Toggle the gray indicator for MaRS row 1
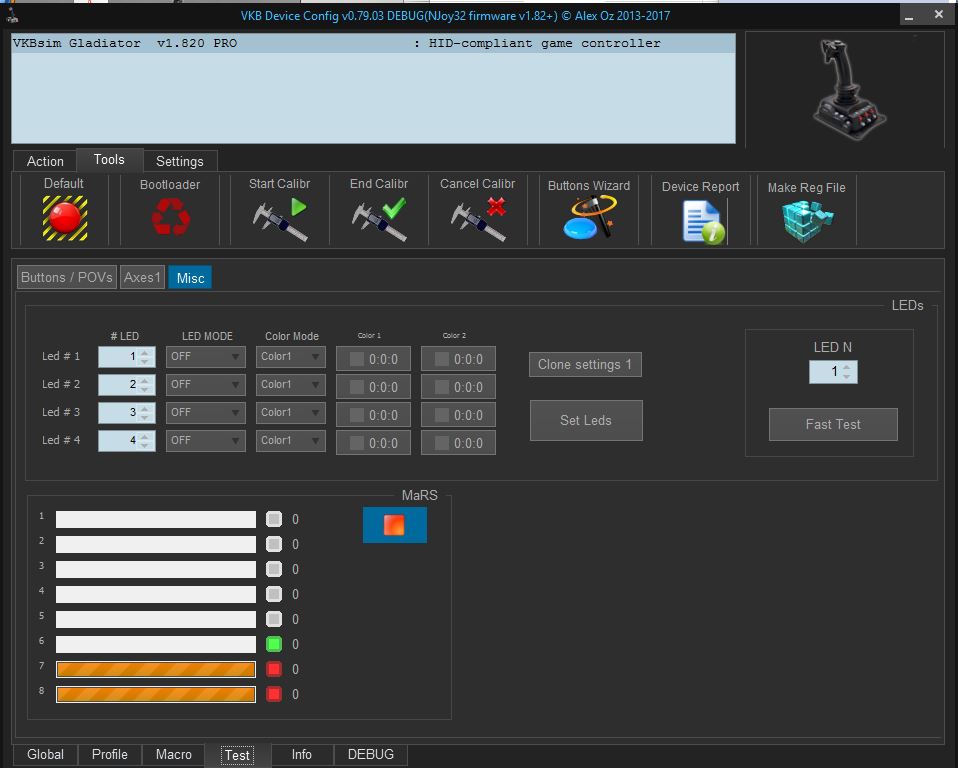Image resolution: width=958 pixels, height=768 pixels. tap(274, 520)
